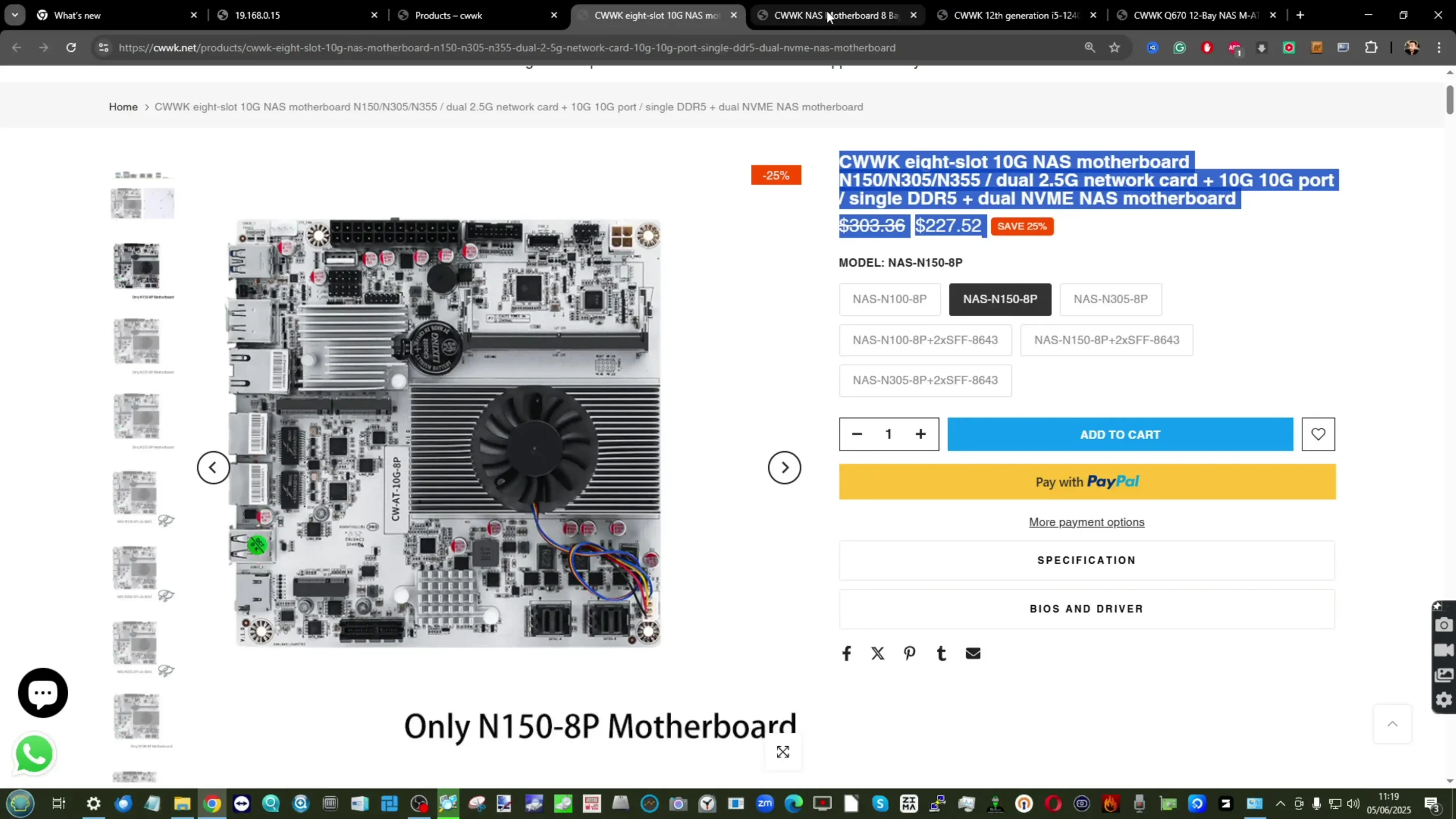
Task: Enlarge product image with fullscreen icon
Action: [783, 752]
